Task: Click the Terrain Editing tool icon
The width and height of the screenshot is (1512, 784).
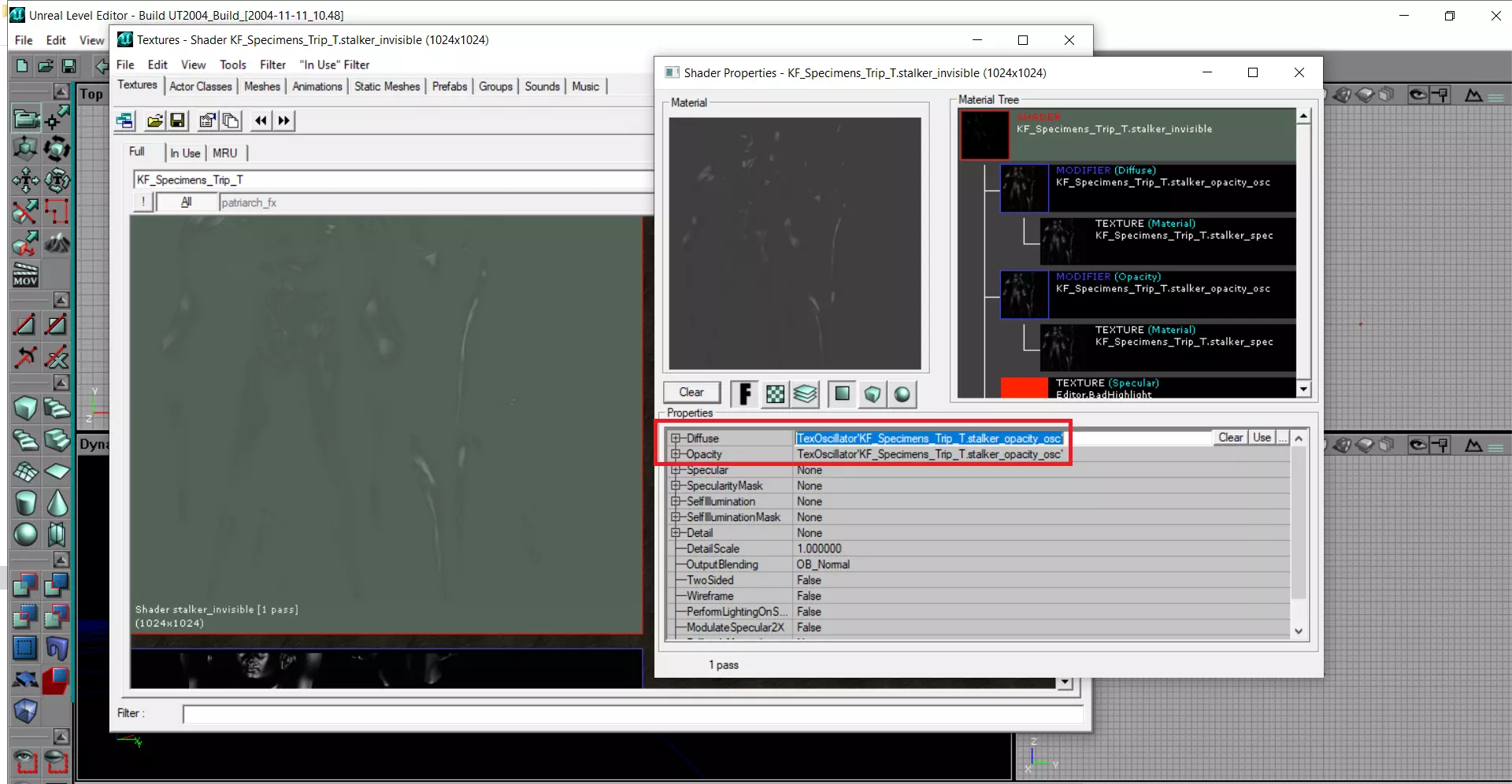Action: coord(57,243)
